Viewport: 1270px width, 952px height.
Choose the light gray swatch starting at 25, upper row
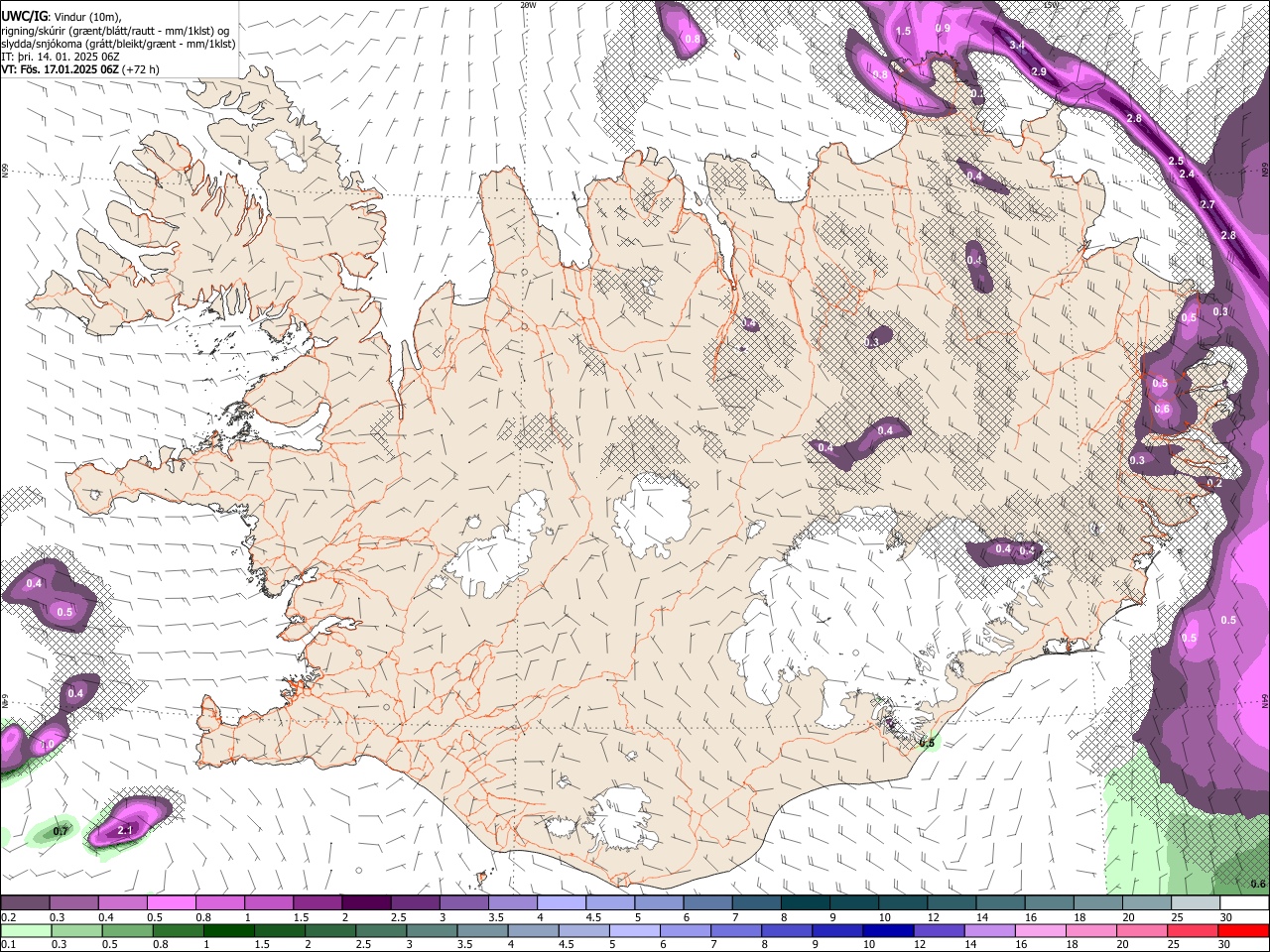(x=1195, y=903)
